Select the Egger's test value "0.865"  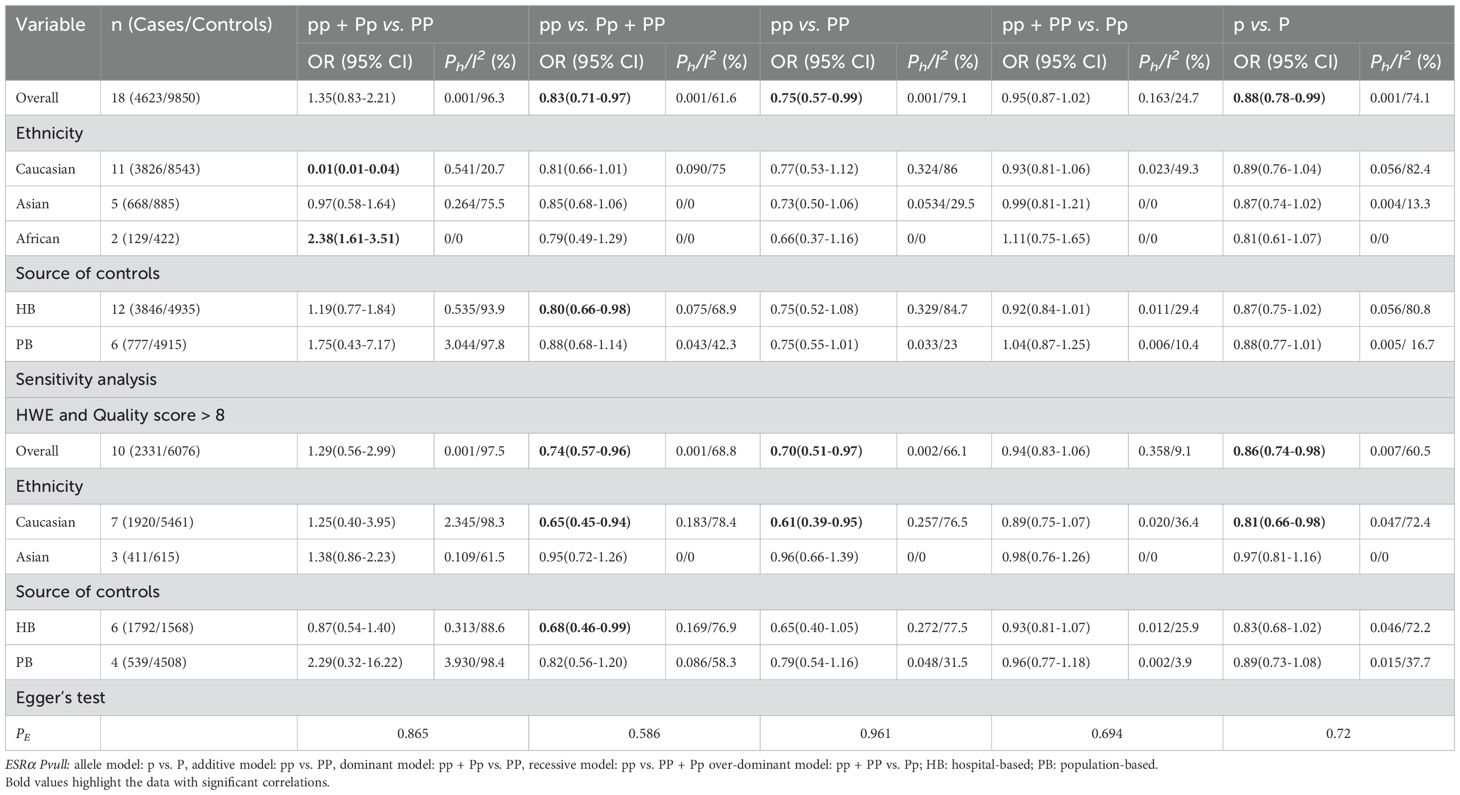[x=412, y=735]
